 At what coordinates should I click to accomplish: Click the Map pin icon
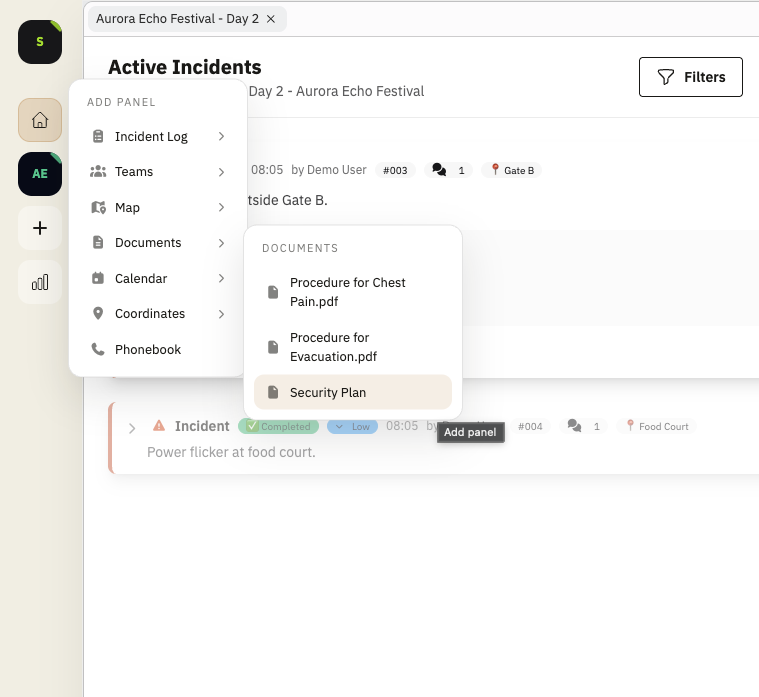[x=98, y=207]
